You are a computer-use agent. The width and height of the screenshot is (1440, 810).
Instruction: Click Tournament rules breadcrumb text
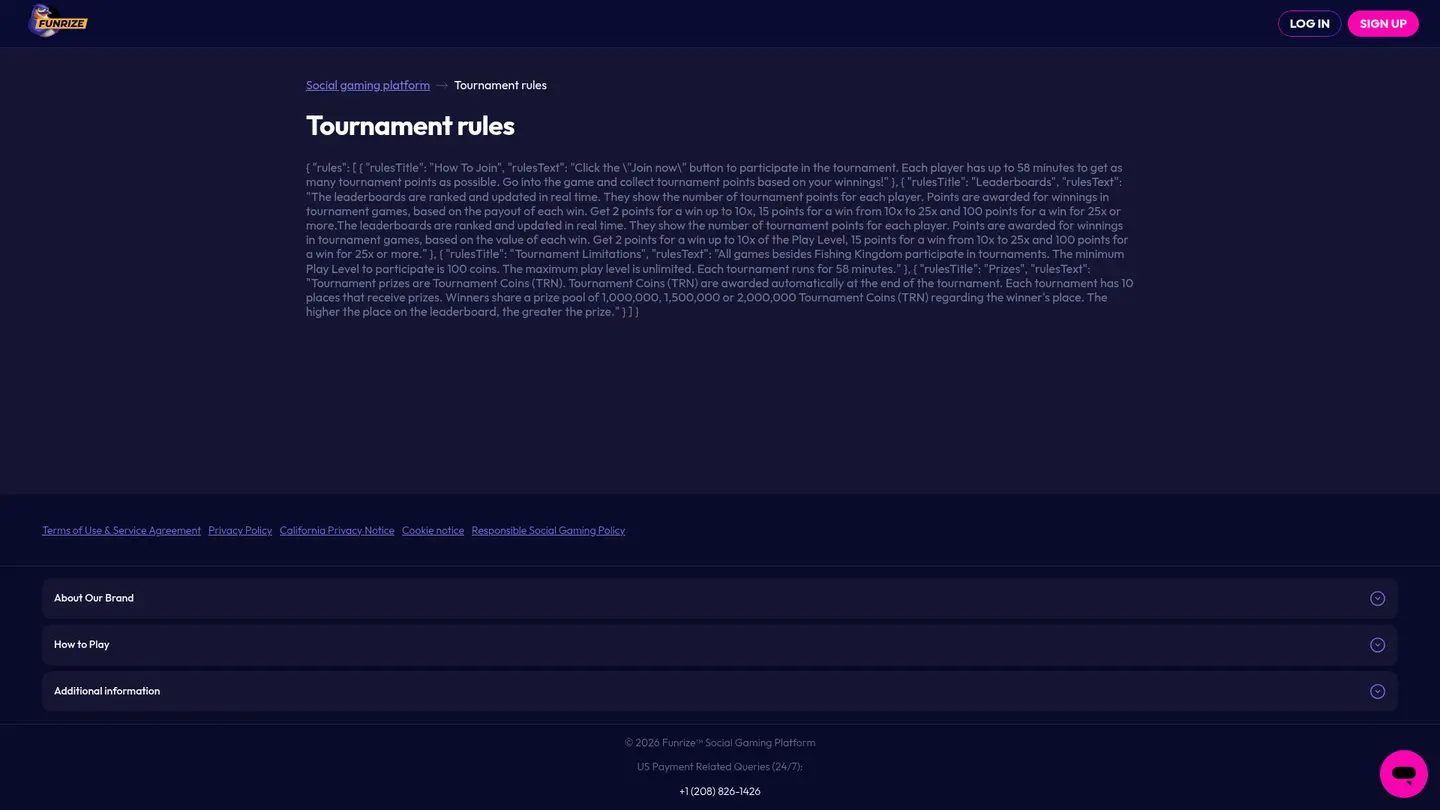pyautogui.click(x=500, y=85)
